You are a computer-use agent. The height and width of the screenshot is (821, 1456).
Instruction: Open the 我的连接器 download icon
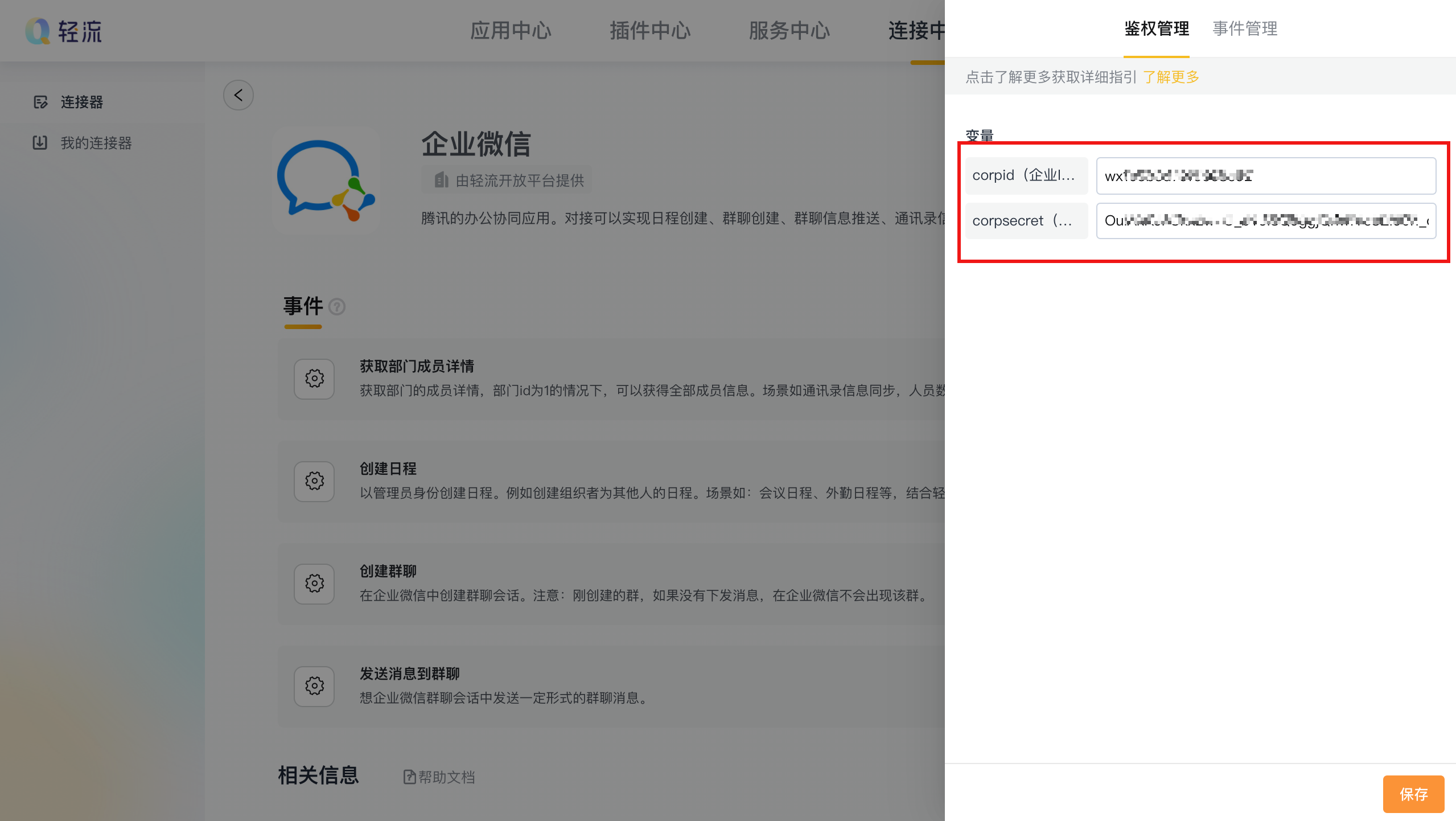coord(40,142)
